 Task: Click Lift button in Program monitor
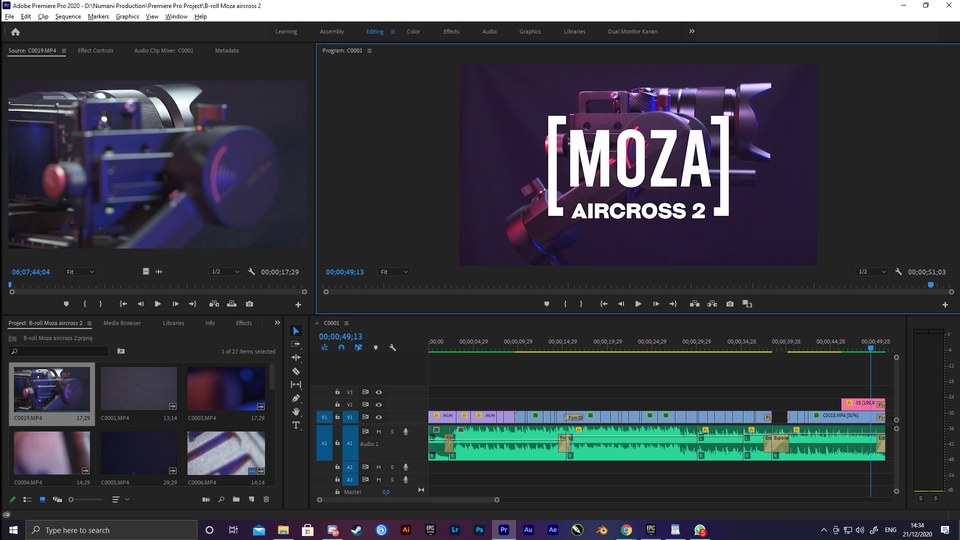click(x=694, y=304)
